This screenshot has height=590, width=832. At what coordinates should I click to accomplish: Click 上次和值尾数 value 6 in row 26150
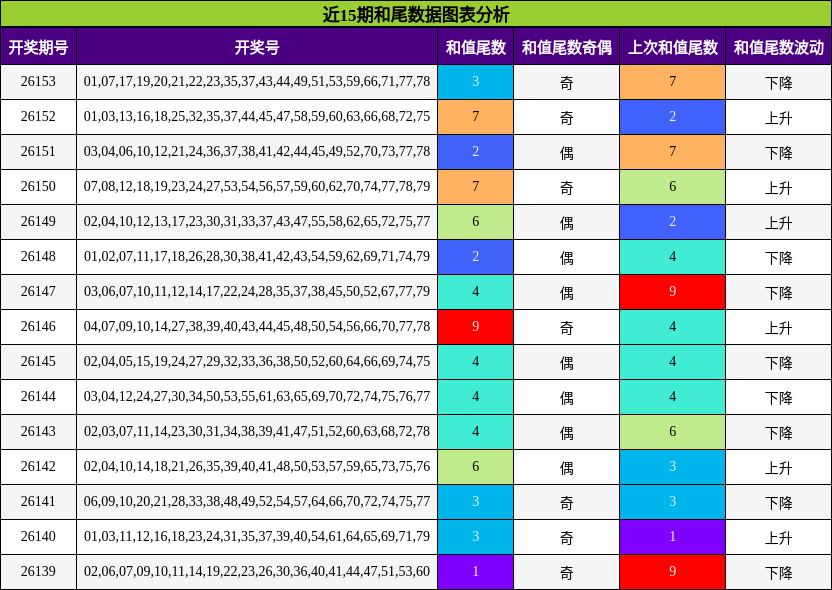pos(672,187)
